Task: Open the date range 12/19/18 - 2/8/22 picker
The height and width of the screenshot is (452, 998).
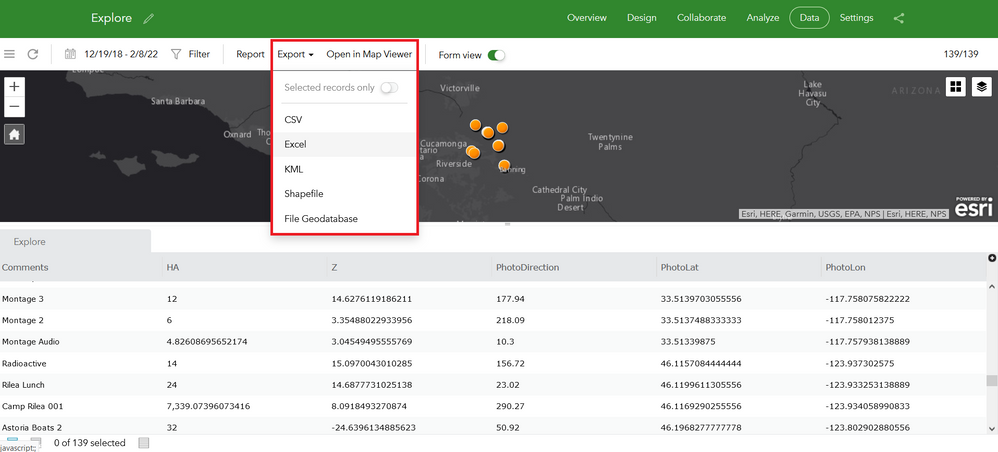Action: click(x=111, y=54)
